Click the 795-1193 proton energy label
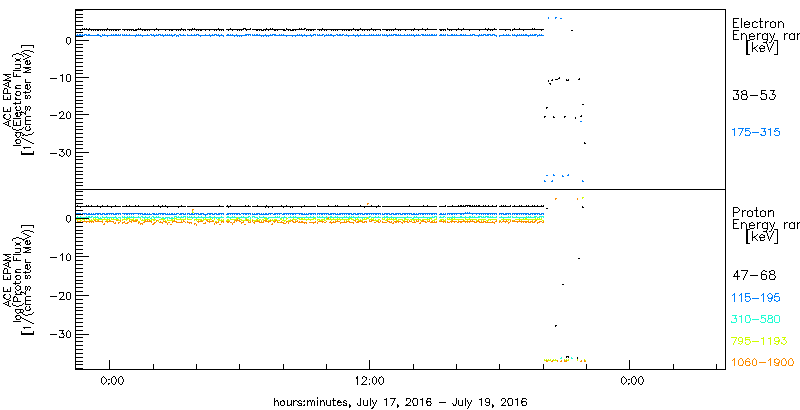The height and width of the screenshot is (410, 800). (759, 341)
